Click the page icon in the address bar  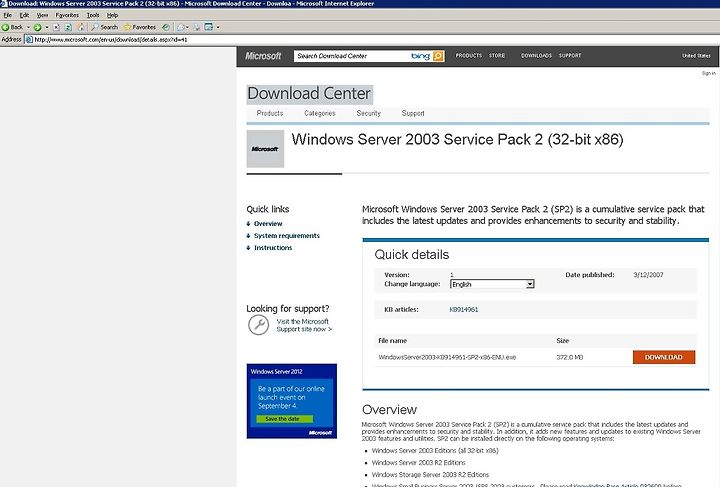tap(29, 39)
